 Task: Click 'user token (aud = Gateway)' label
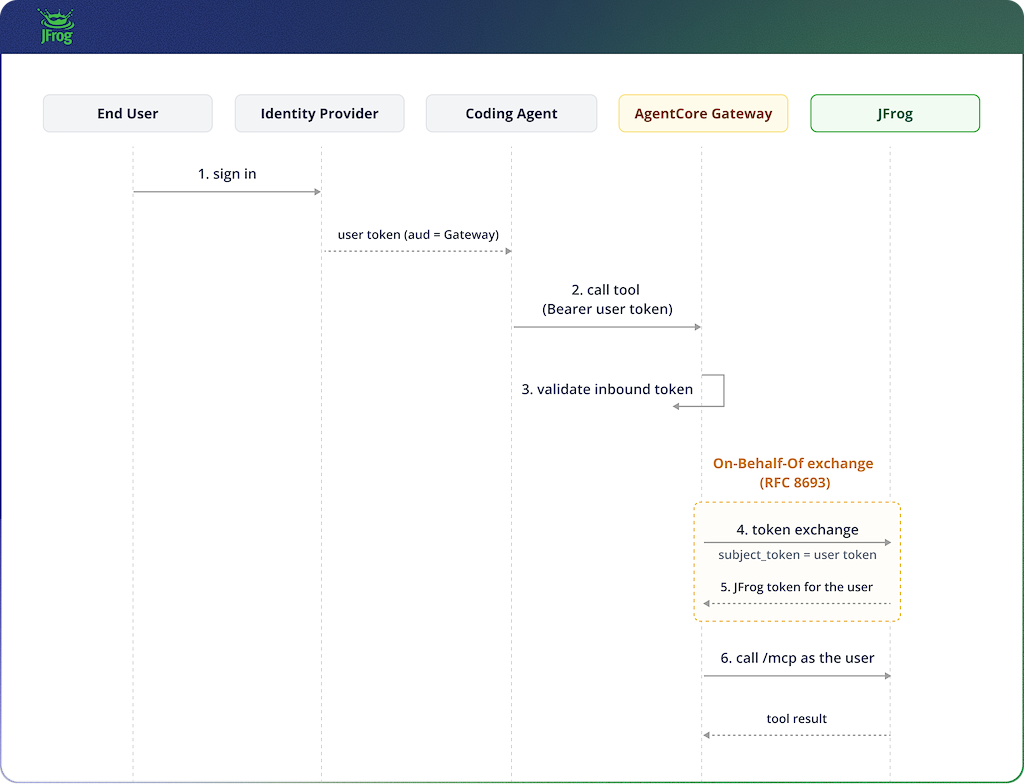coord(418,235)
